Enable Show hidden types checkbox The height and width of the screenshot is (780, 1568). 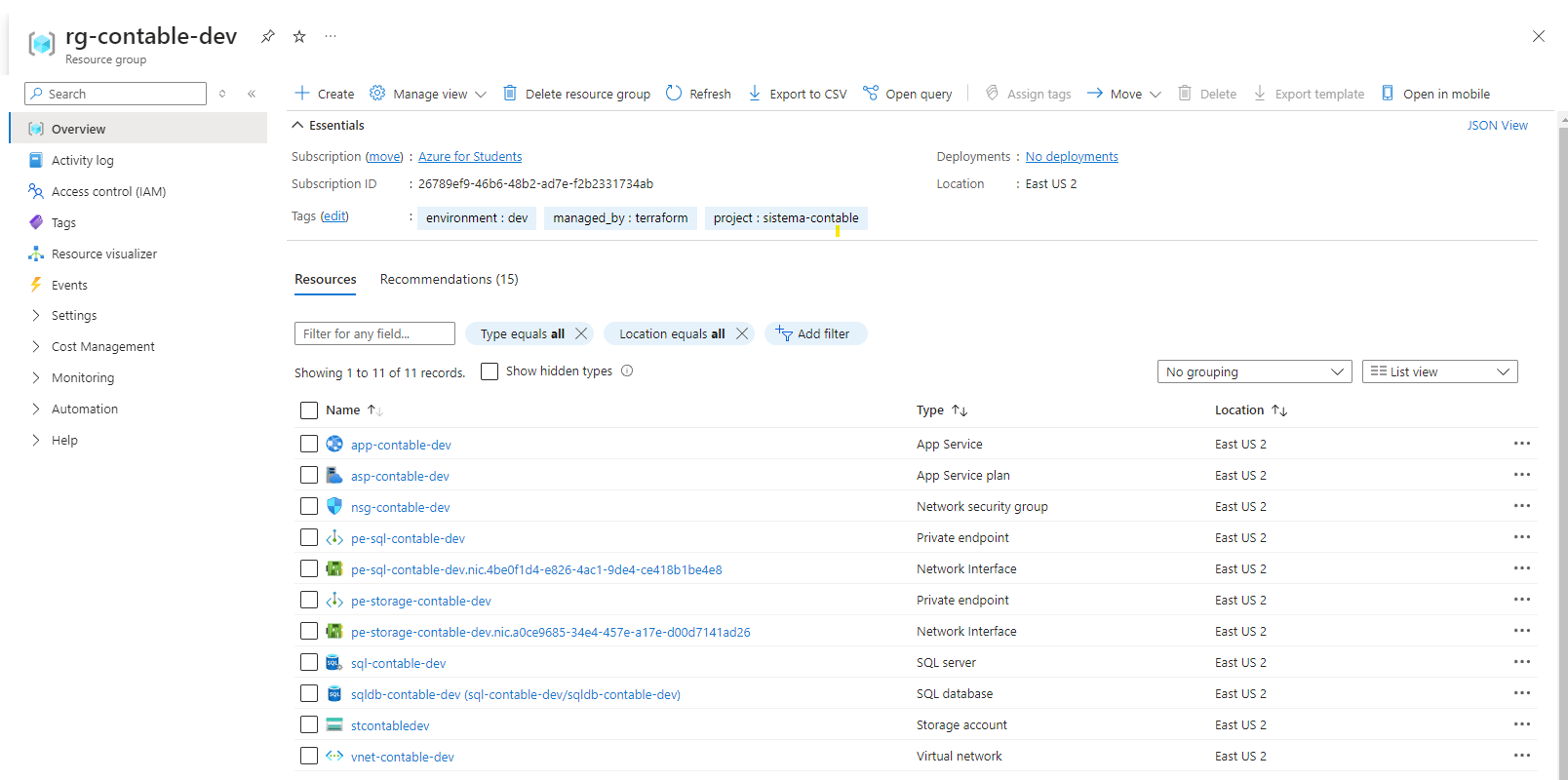490,371
